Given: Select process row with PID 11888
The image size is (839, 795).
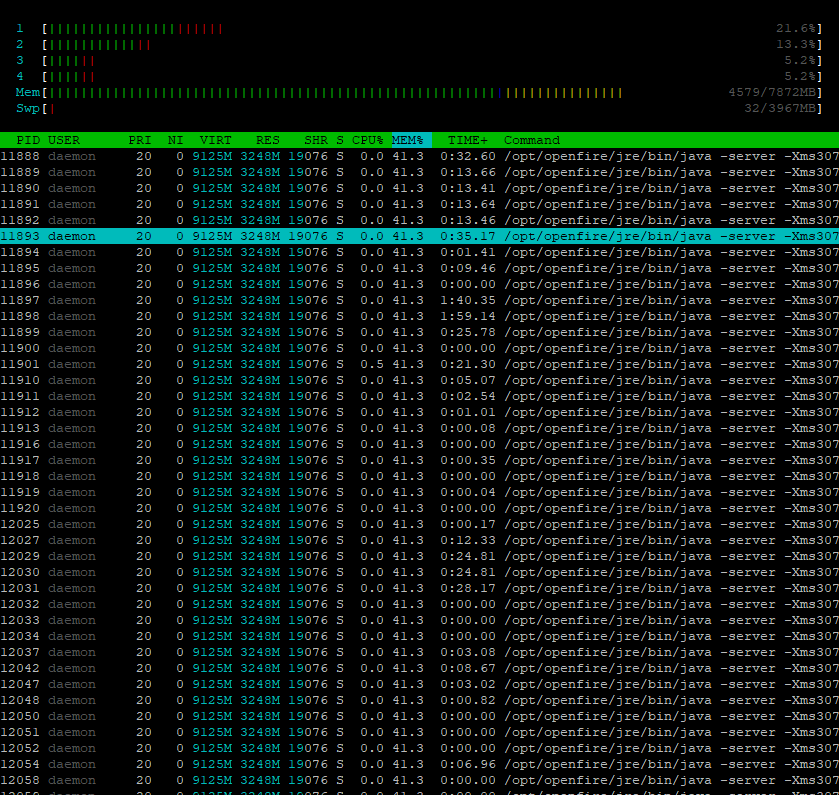Looking at the screenshot, I should (x=420, y=156).
